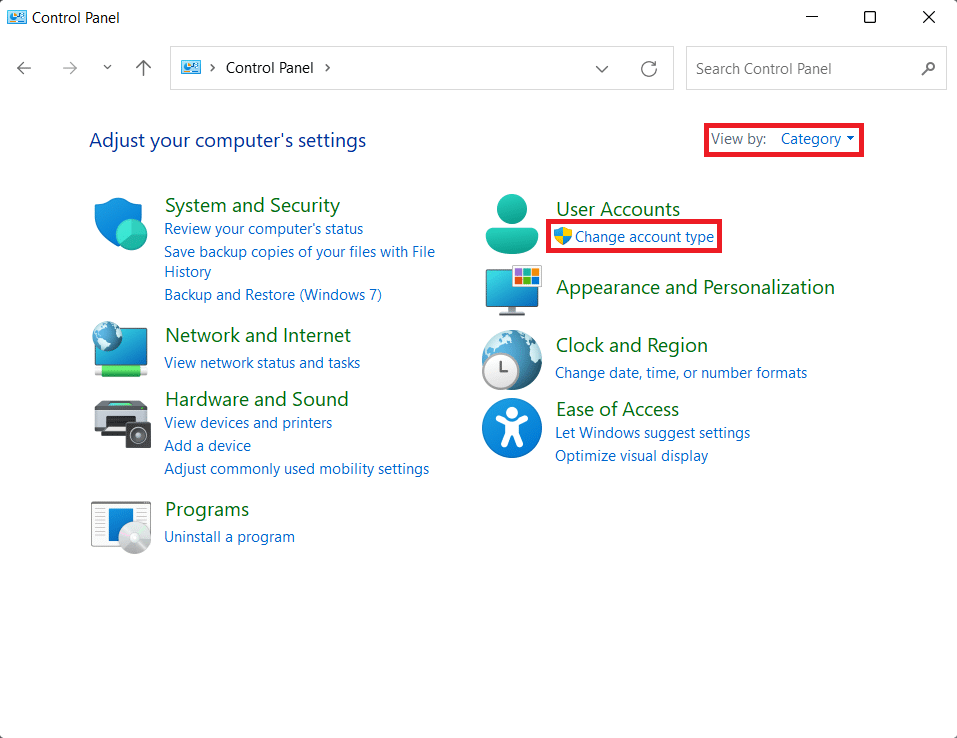957x738 pixels.
Task: Expand the chevron after Control Panel breadcrumb
Action: click(x=327, y=68)
